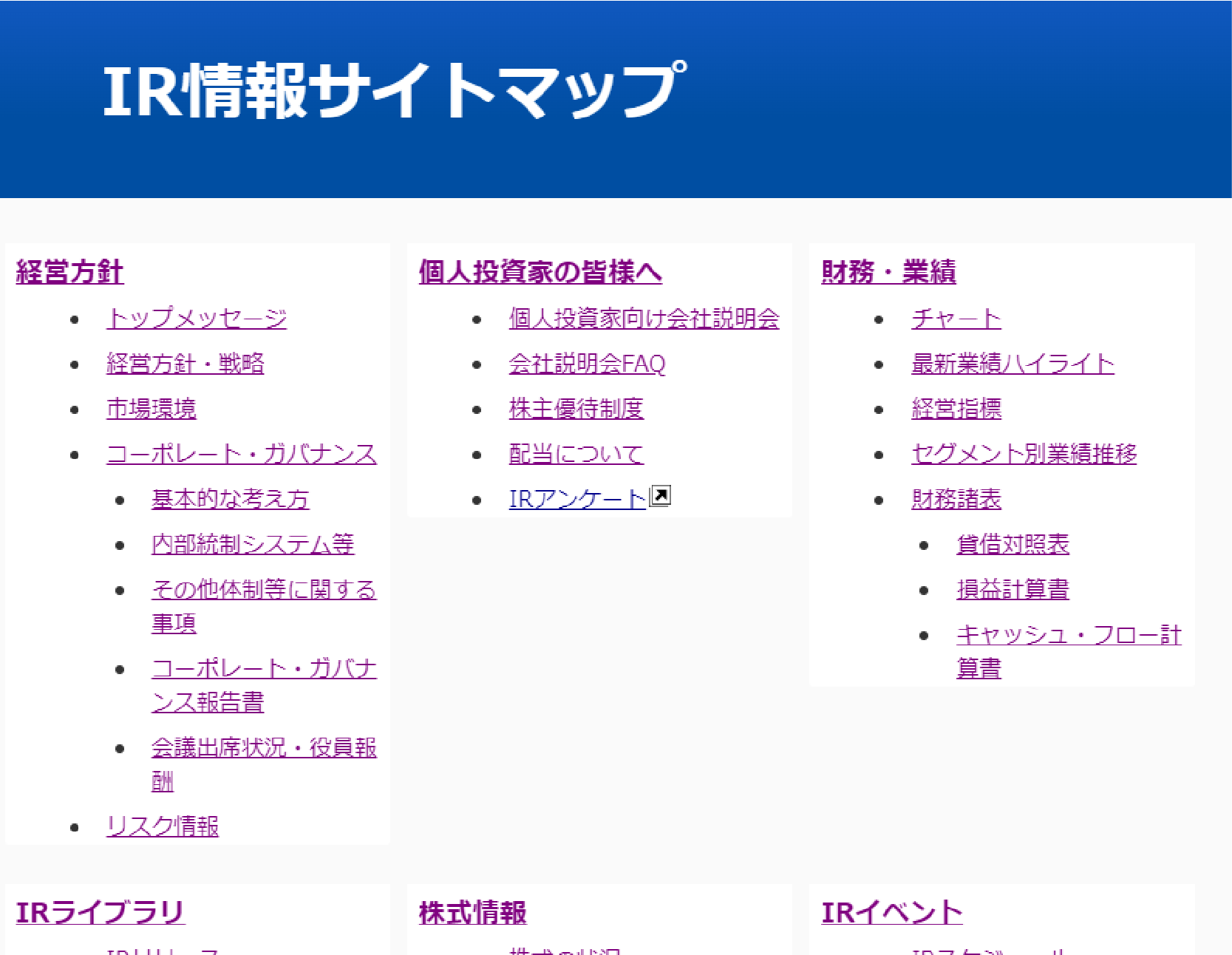Select 最新業績ハイライト link
The height and width of the screenshot is (955, 1232).
1013,364
